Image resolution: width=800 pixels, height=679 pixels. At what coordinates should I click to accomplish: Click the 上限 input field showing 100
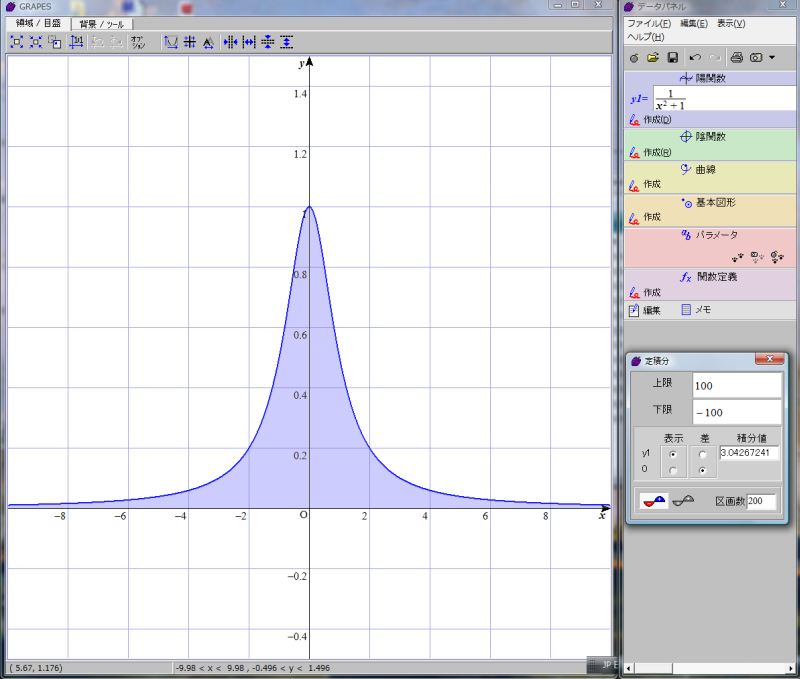[x=736, y=385]
